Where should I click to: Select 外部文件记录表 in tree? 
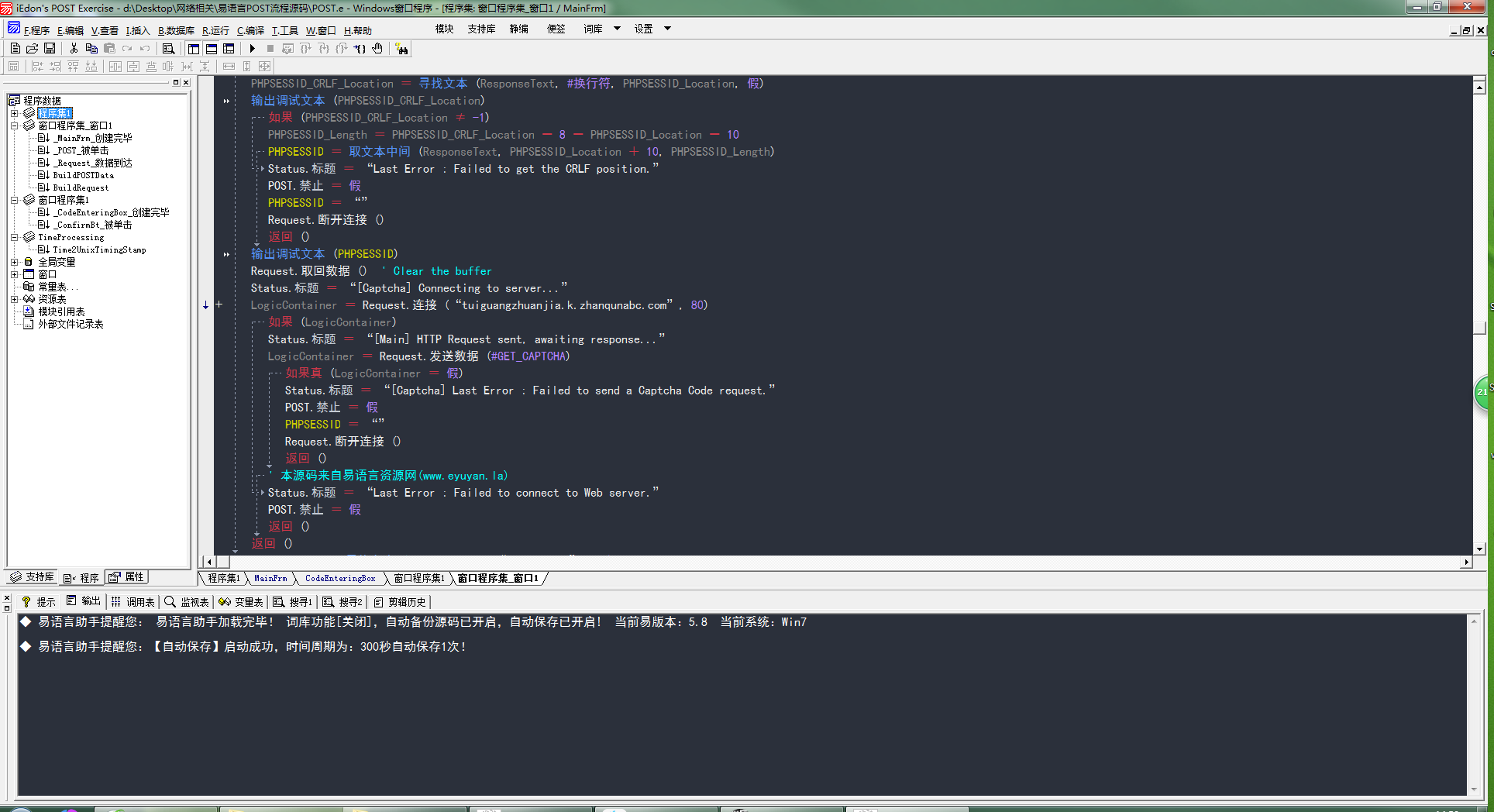(x=71, y=324)
